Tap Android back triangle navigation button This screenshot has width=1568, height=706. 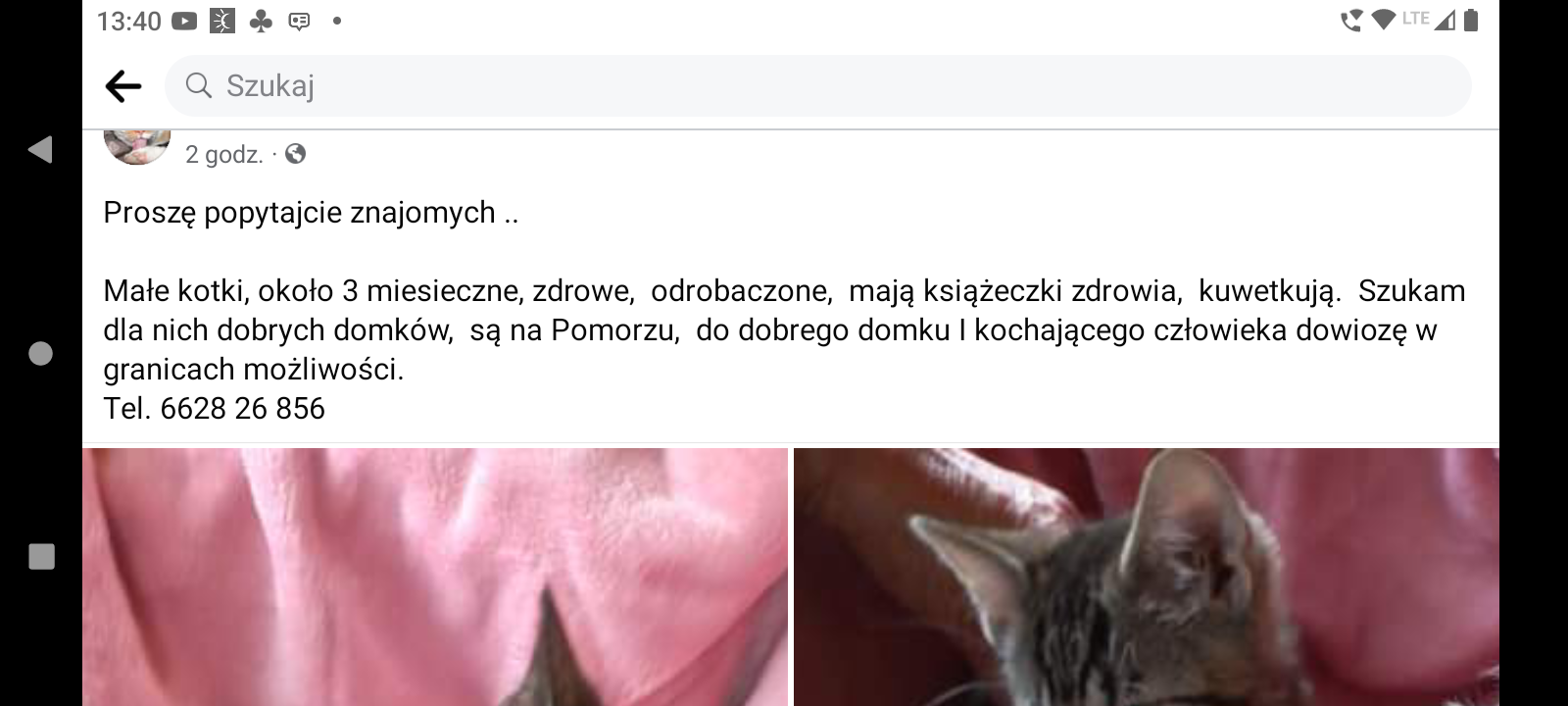tap(40, 149)
